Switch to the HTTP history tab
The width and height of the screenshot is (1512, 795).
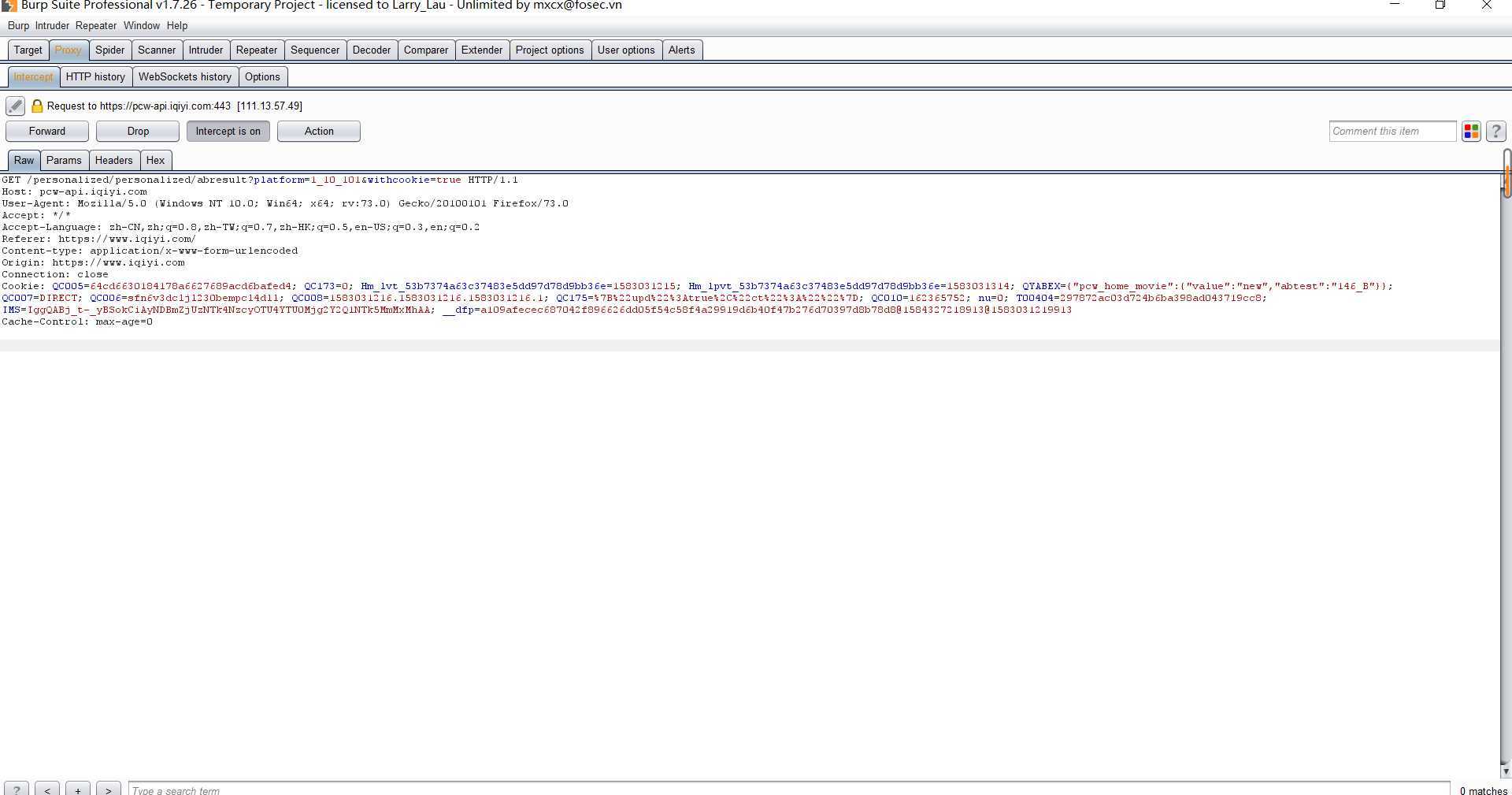95,76
